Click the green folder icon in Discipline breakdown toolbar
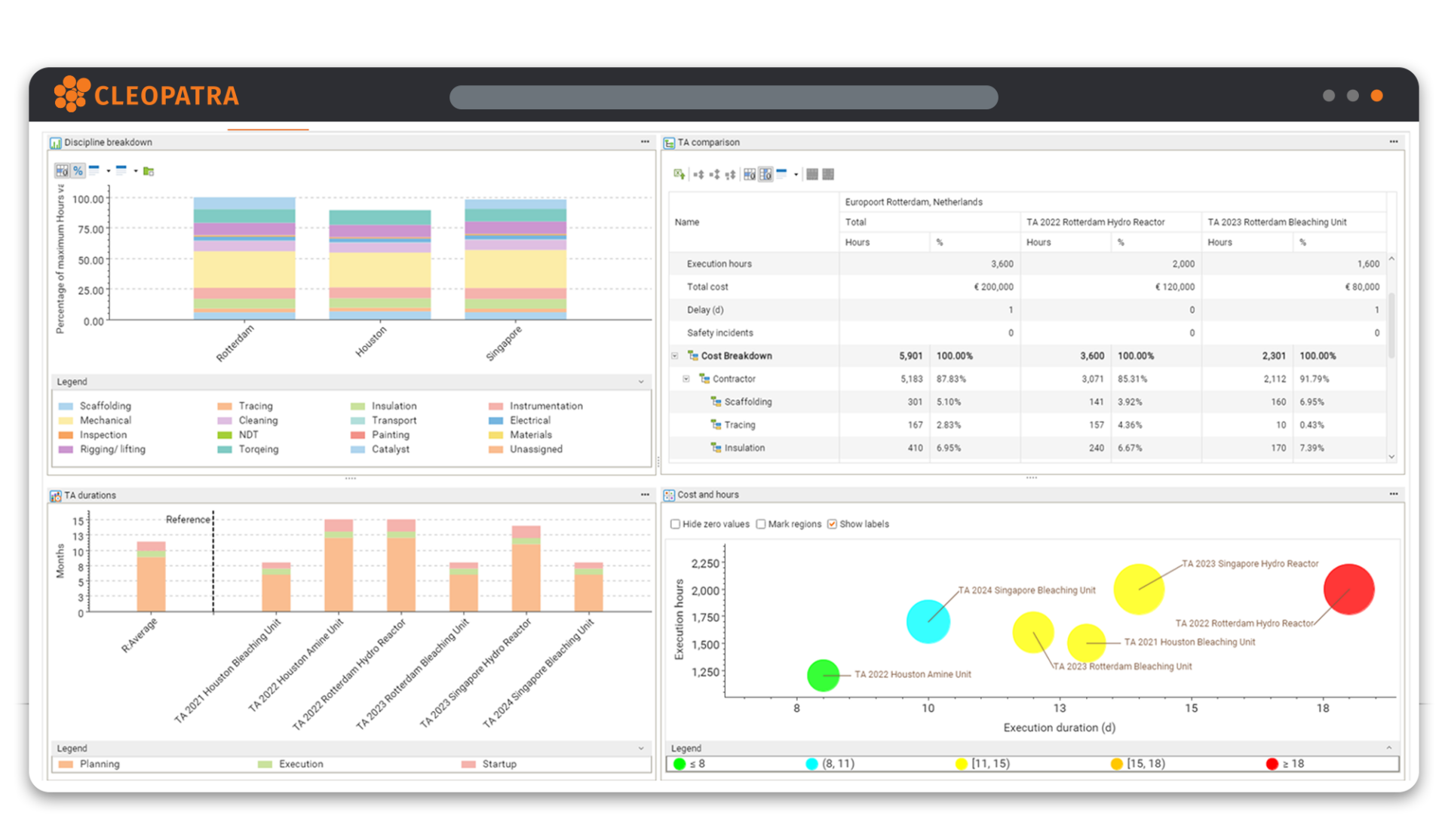Viewport: 1448px width, 840px height. (x=149, y=171)
